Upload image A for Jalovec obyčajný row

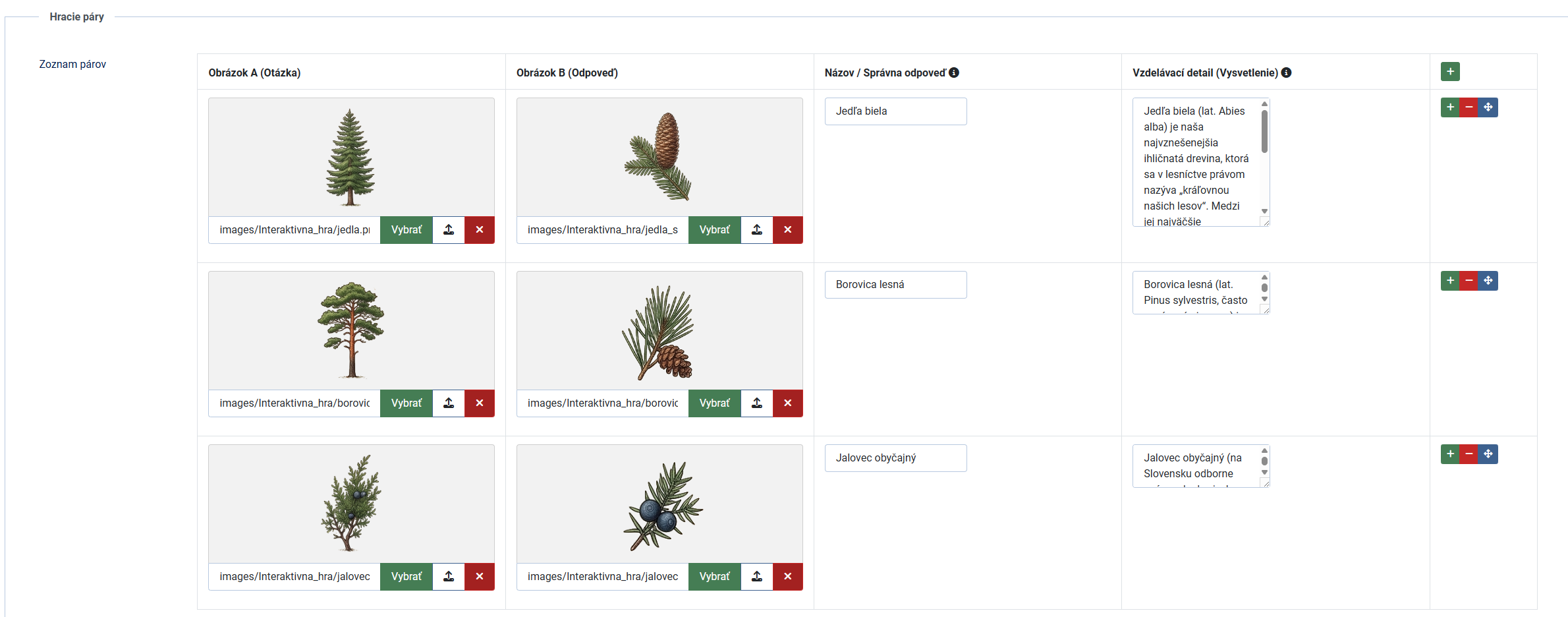click(449, 577)
